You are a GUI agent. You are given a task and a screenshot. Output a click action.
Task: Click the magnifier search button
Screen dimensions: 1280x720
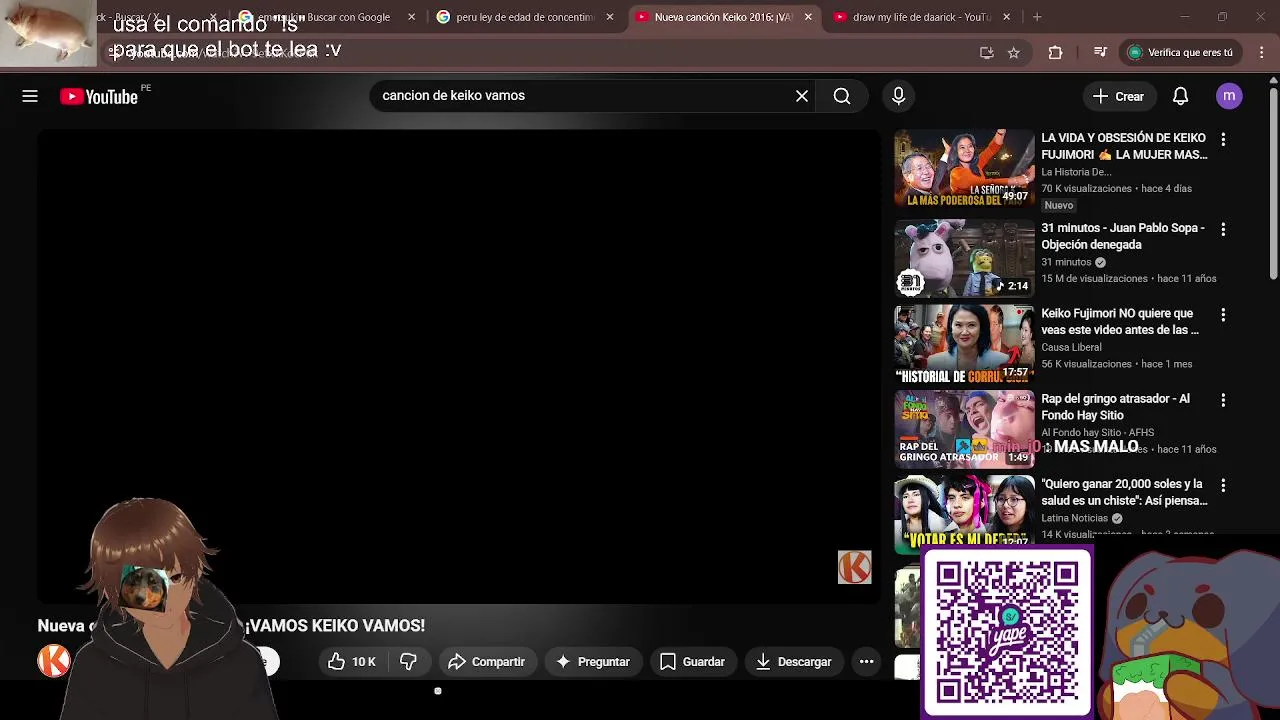(x=842, y=96)
